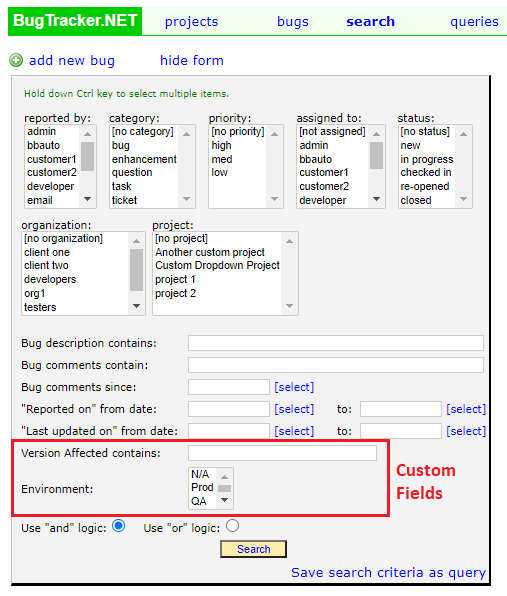This screenshot has width=507, height=596.
Task: Click the reported by scrollbar thumb
Action: (87, 157)
